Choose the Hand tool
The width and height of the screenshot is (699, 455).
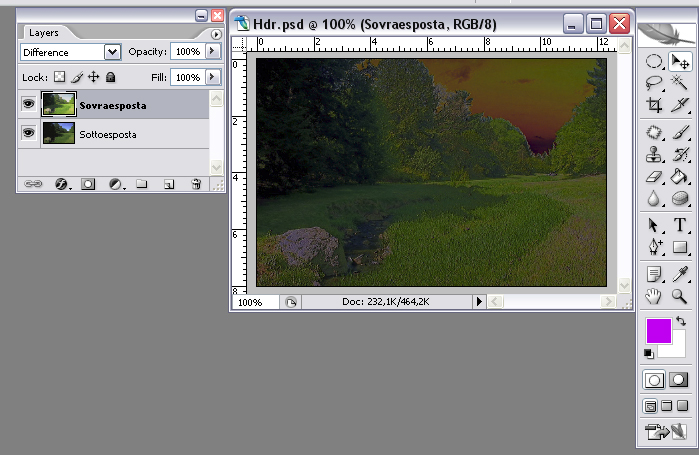click(x=655, y=295)
